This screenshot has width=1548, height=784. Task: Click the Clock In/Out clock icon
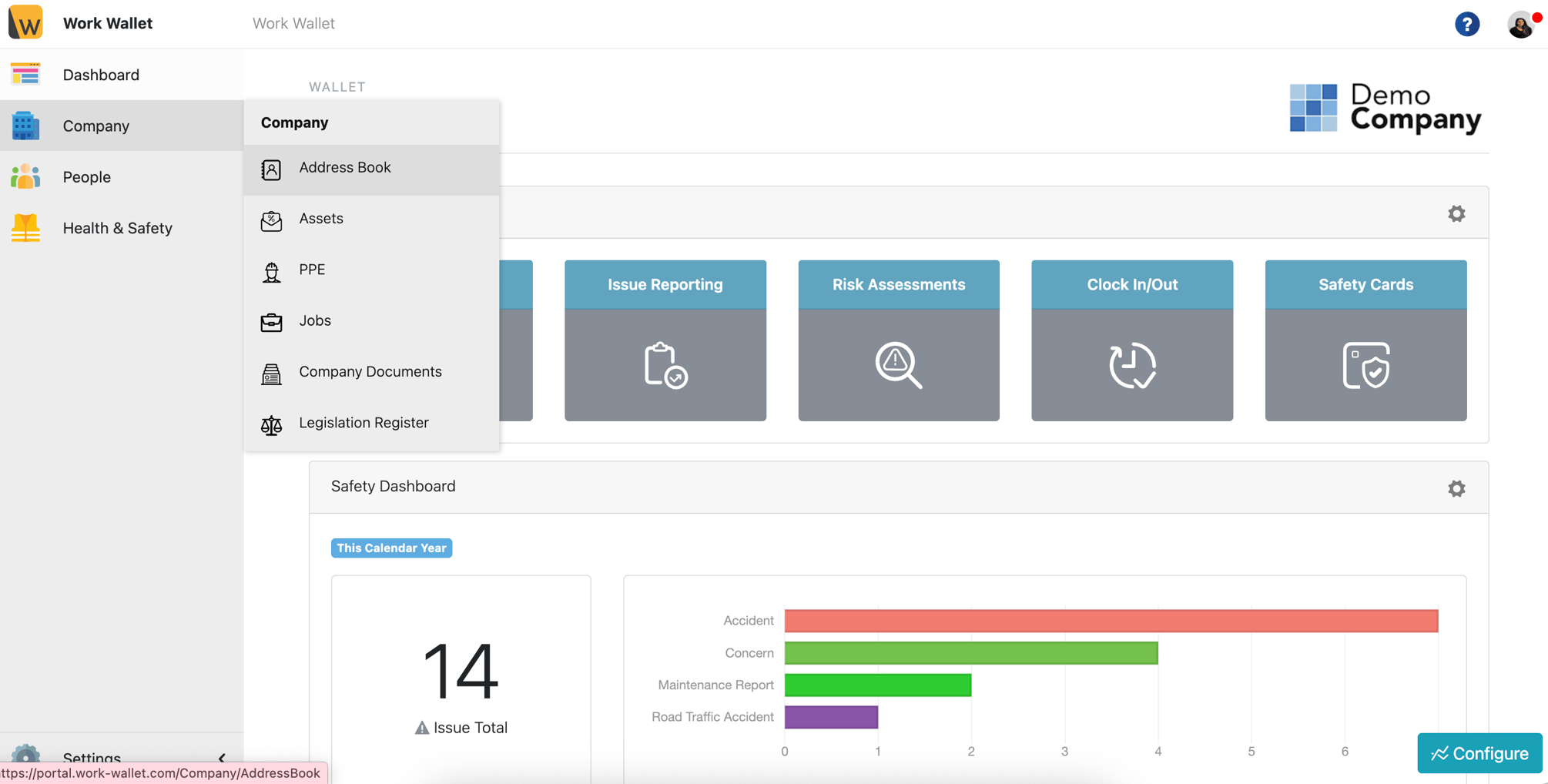pos(1131,365)
